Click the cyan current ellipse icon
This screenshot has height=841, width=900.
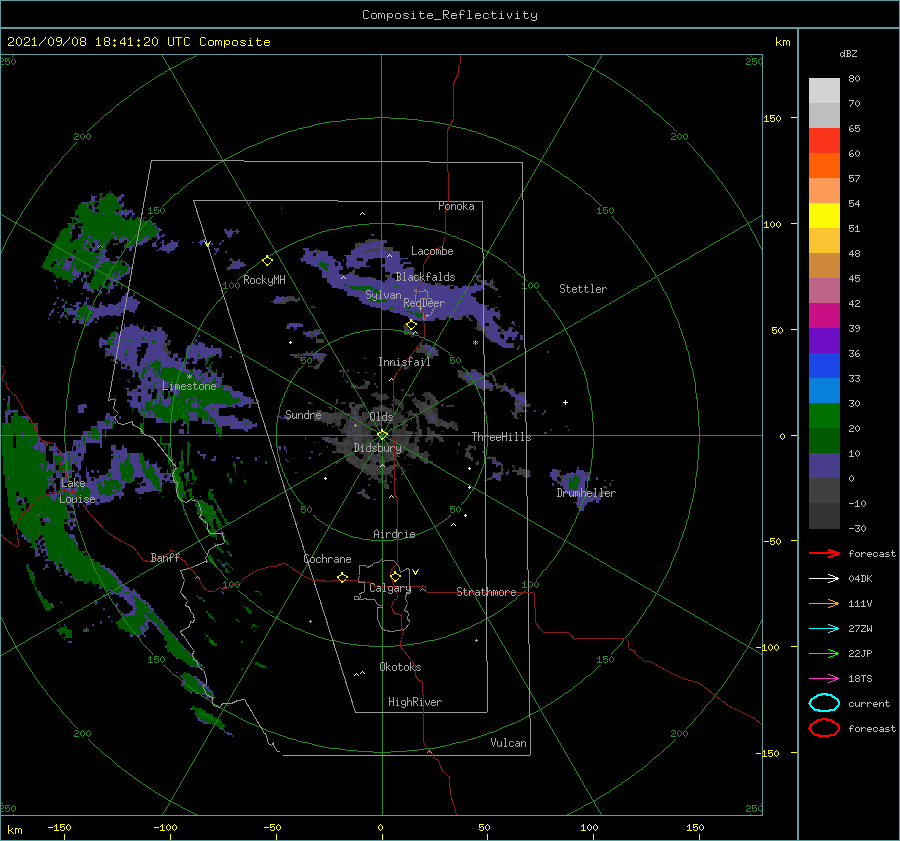[824, 703]
